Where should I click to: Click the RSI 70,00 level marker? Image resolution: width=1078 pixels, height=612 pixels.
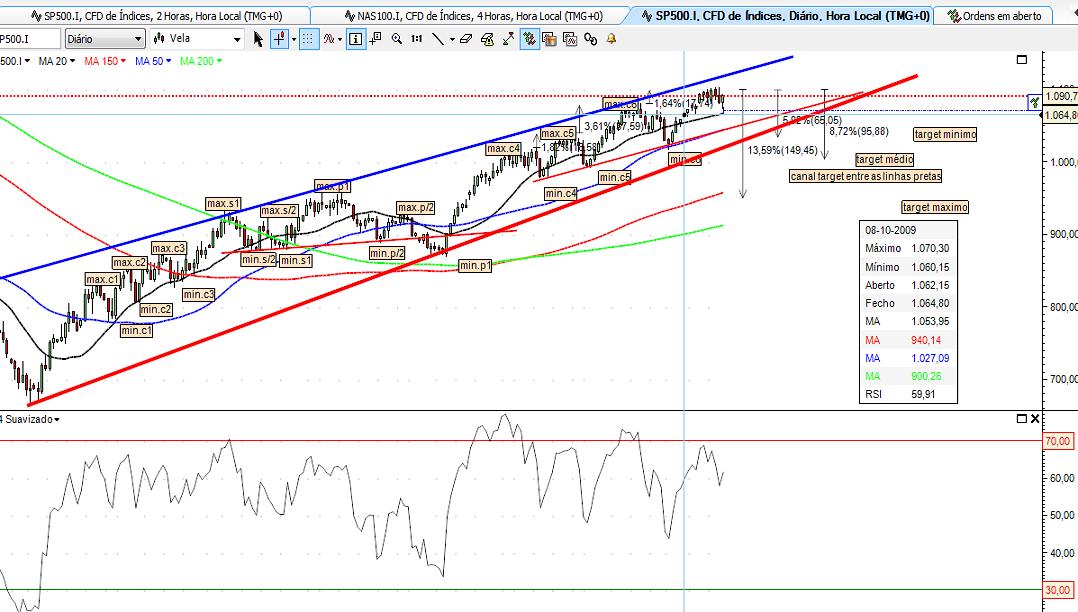1058,441
